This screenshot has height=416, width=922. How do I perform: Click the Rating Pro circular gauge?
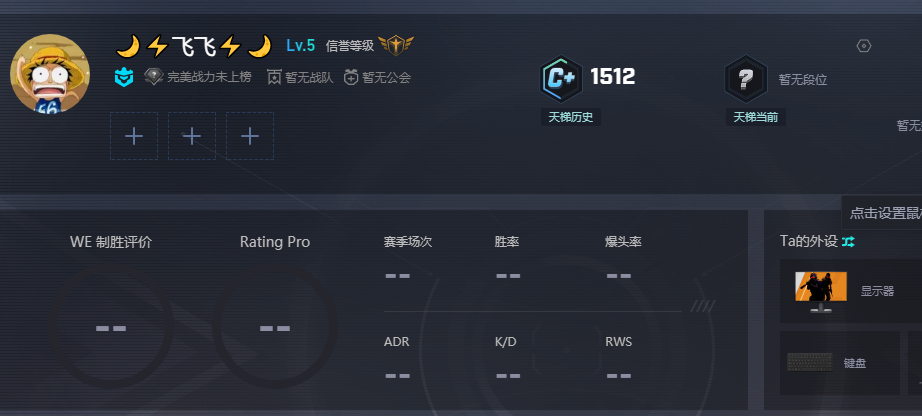(x=275, y=327)
